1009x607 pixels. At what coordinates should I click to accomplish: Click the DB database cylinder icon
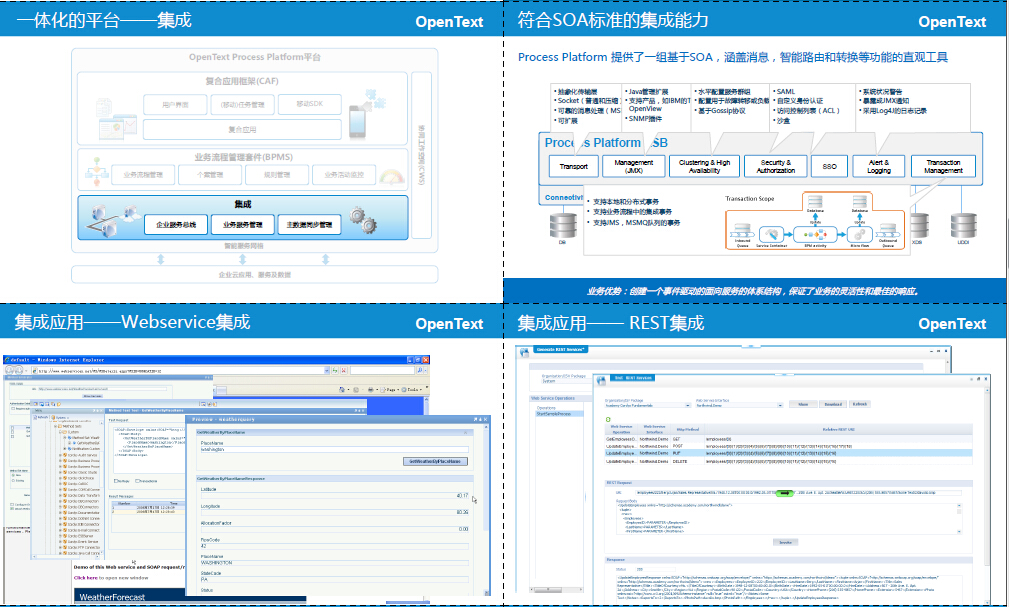tap(563, 226)
